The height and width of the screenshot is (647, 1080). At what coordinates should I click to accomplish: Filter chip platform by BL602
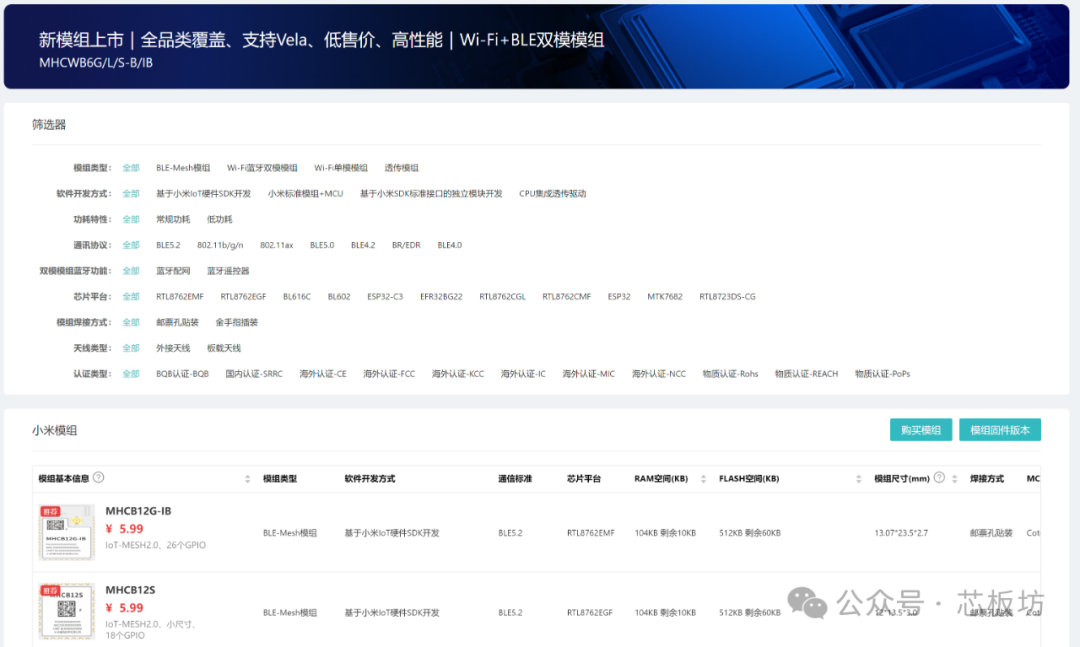point(339,296)
